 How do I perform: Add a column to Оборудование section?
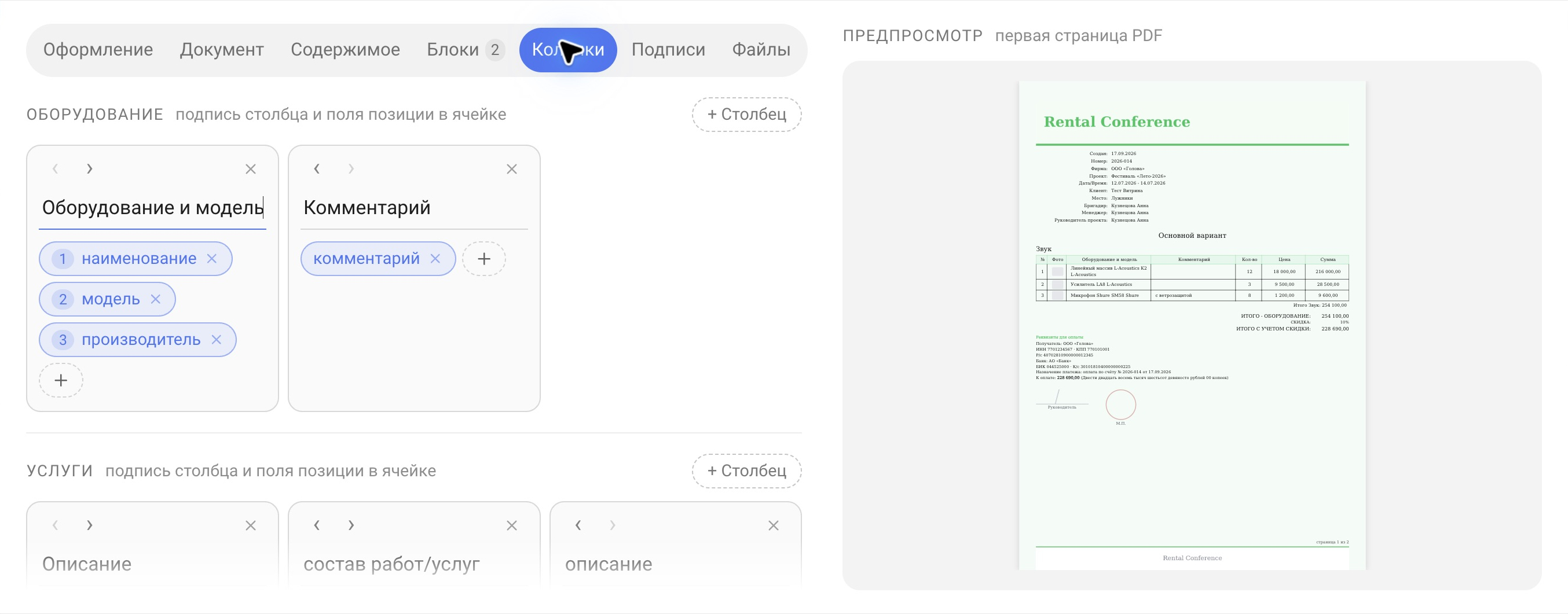click(x=746, y=115)
